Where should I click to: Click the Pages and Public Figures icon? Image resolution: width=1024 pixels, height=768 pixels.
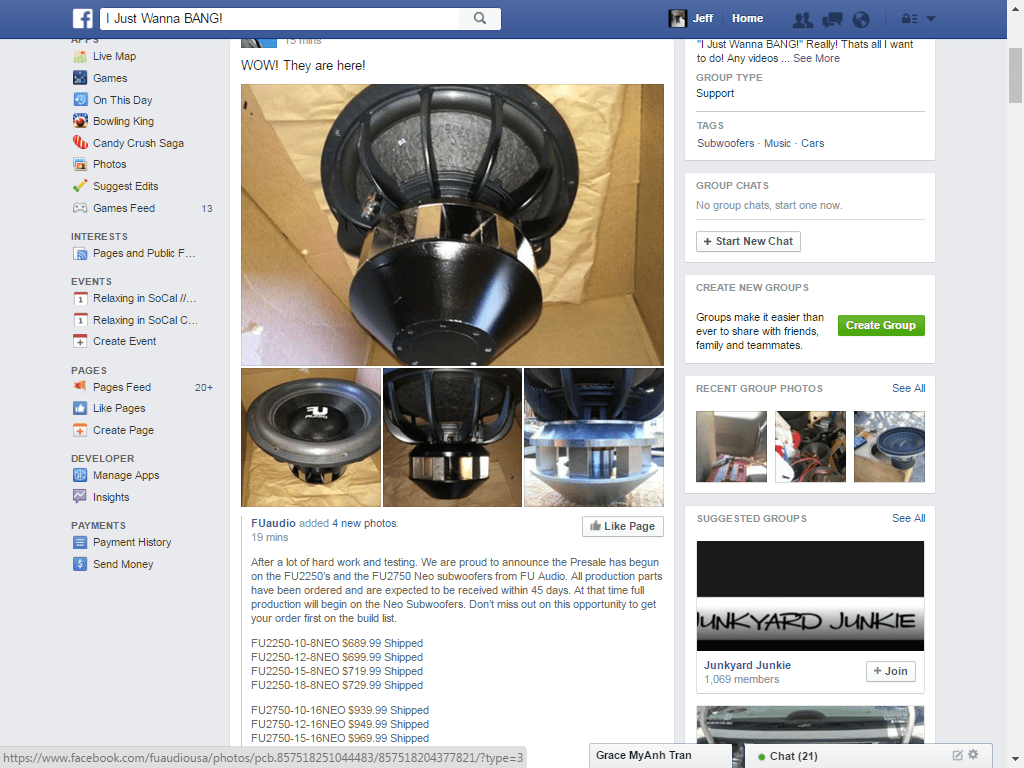point(80,253)
